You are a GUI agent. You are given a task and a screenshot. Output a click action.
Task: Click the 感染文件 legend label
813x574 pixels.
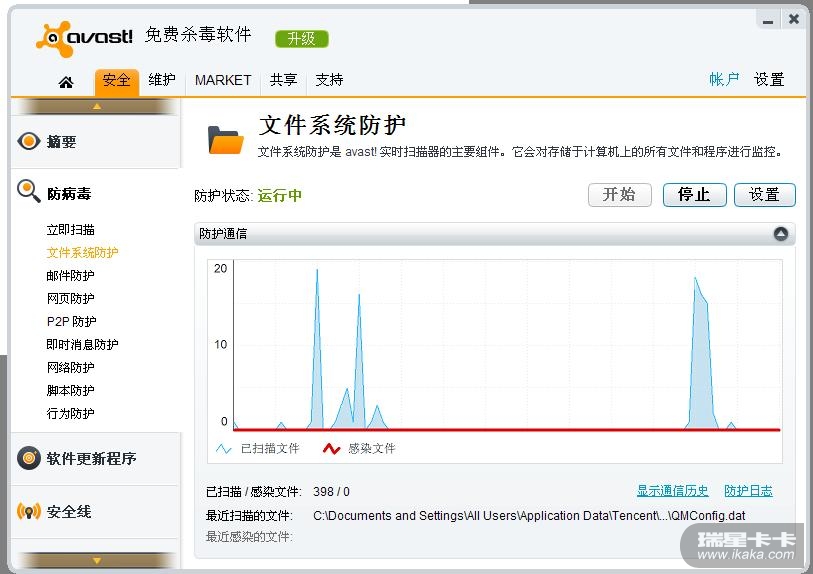point(372,449)
